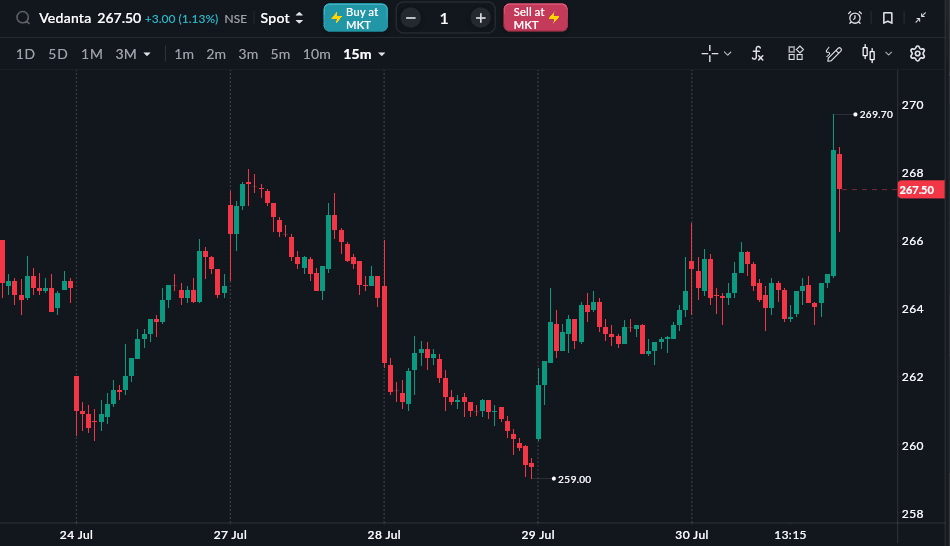Open the indicators fx icon

tap(758, 54)
